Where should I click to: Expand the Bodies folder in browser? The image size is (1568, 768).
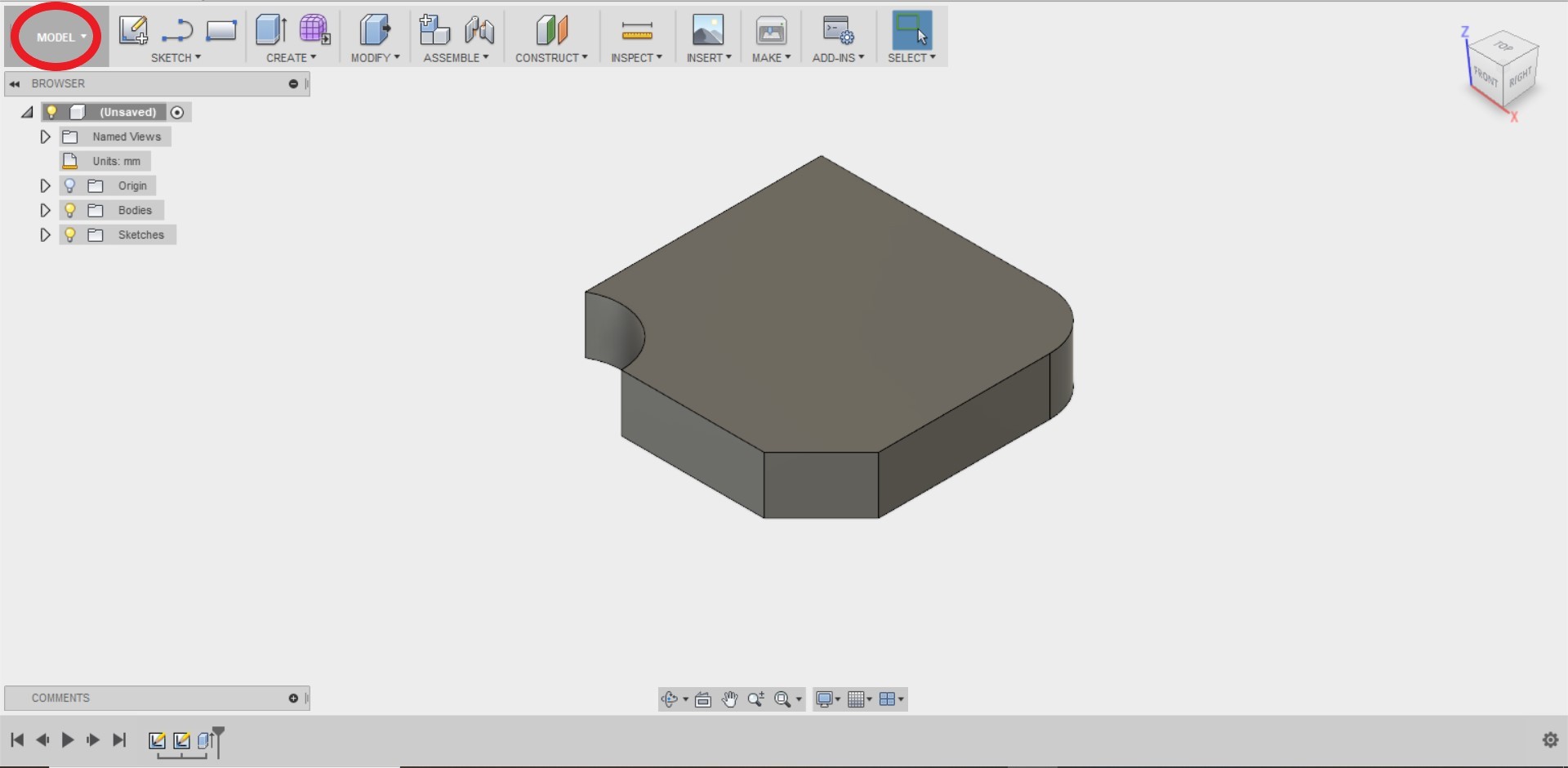coord(45,210)
